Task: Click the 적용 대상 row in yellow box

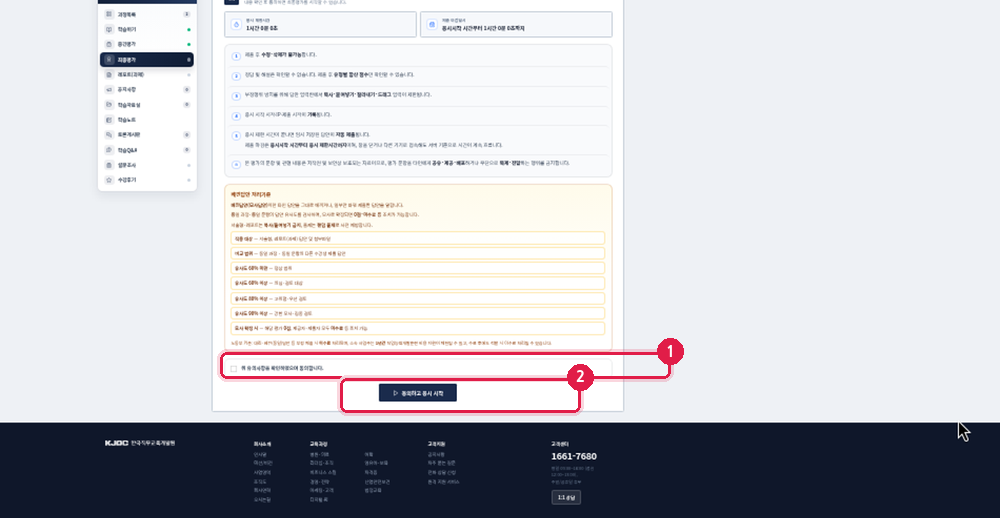Action: click(x=418, y=239)
